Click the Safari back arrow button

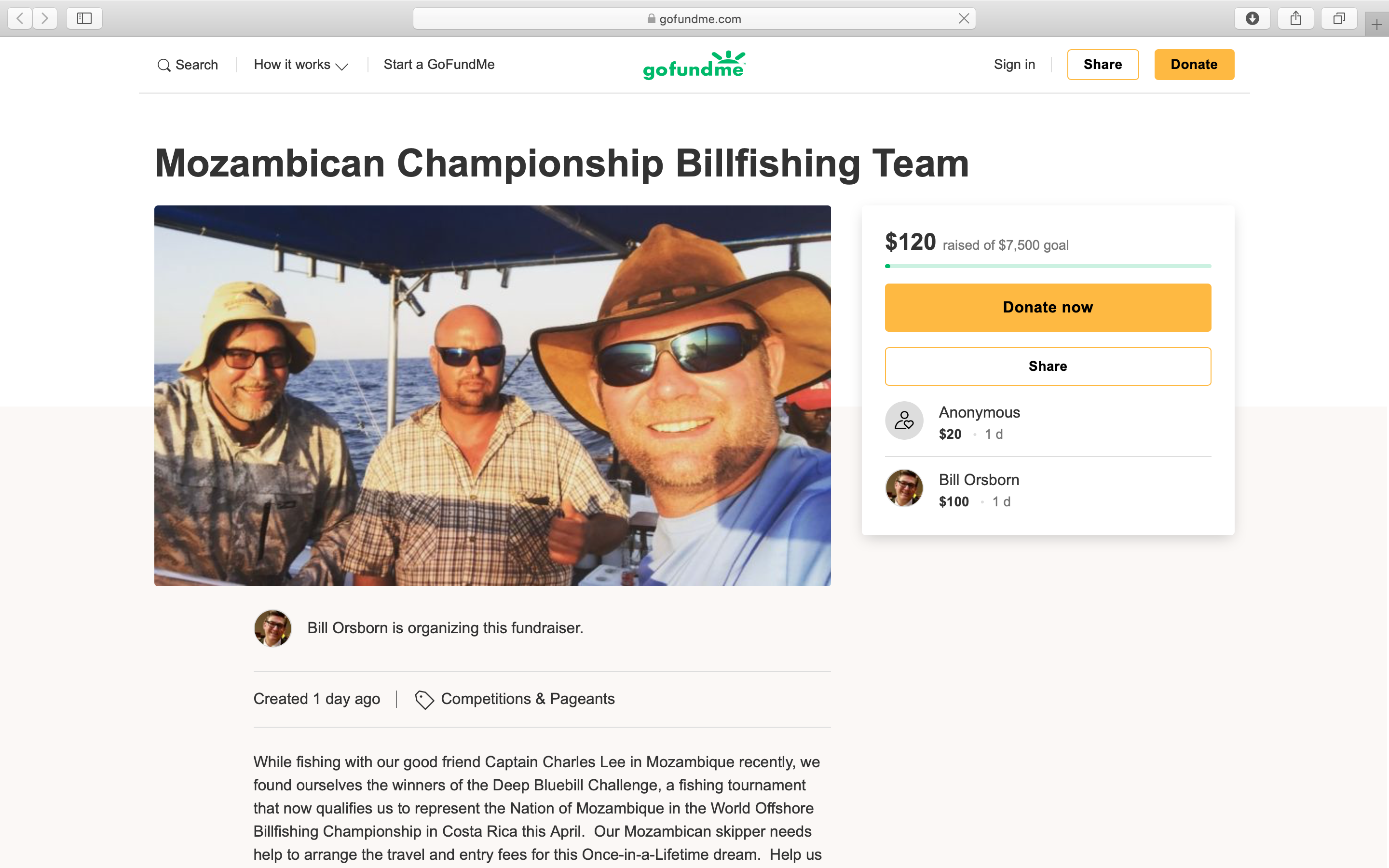click(20, 18)
